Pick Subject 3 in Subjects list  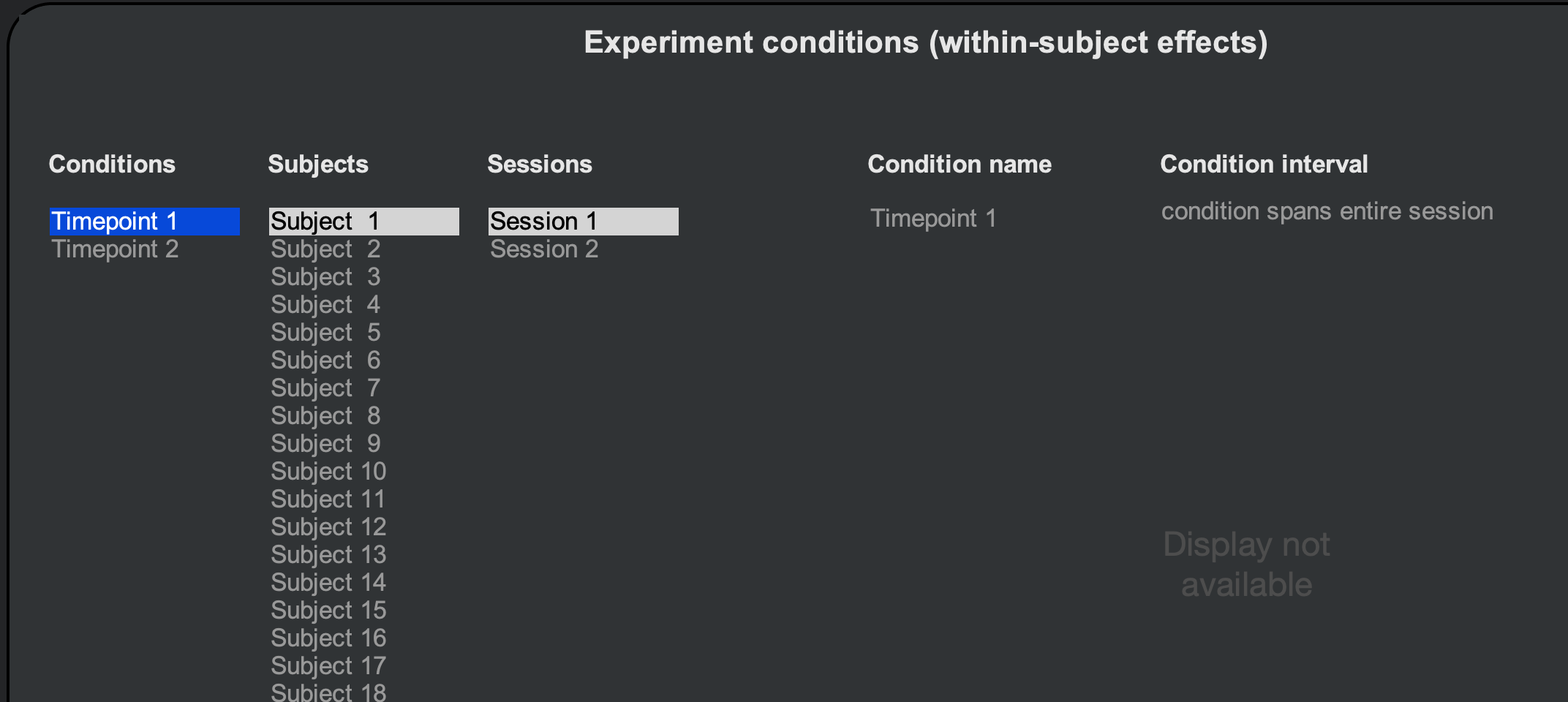325,277
